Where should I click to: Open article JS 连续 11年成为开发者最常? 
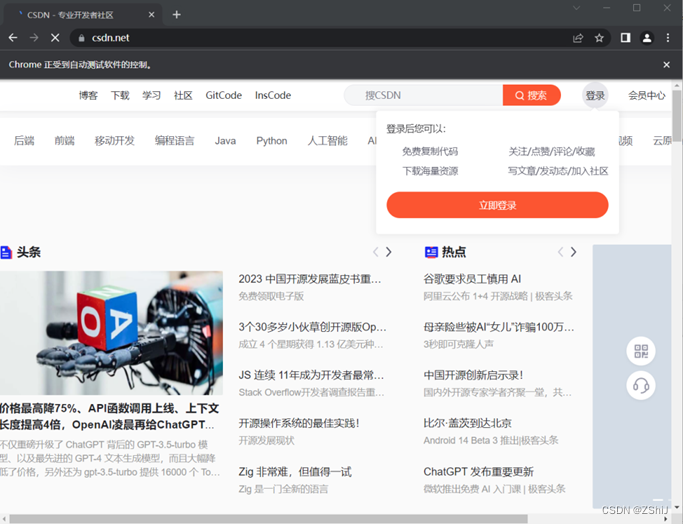[311, 375]
